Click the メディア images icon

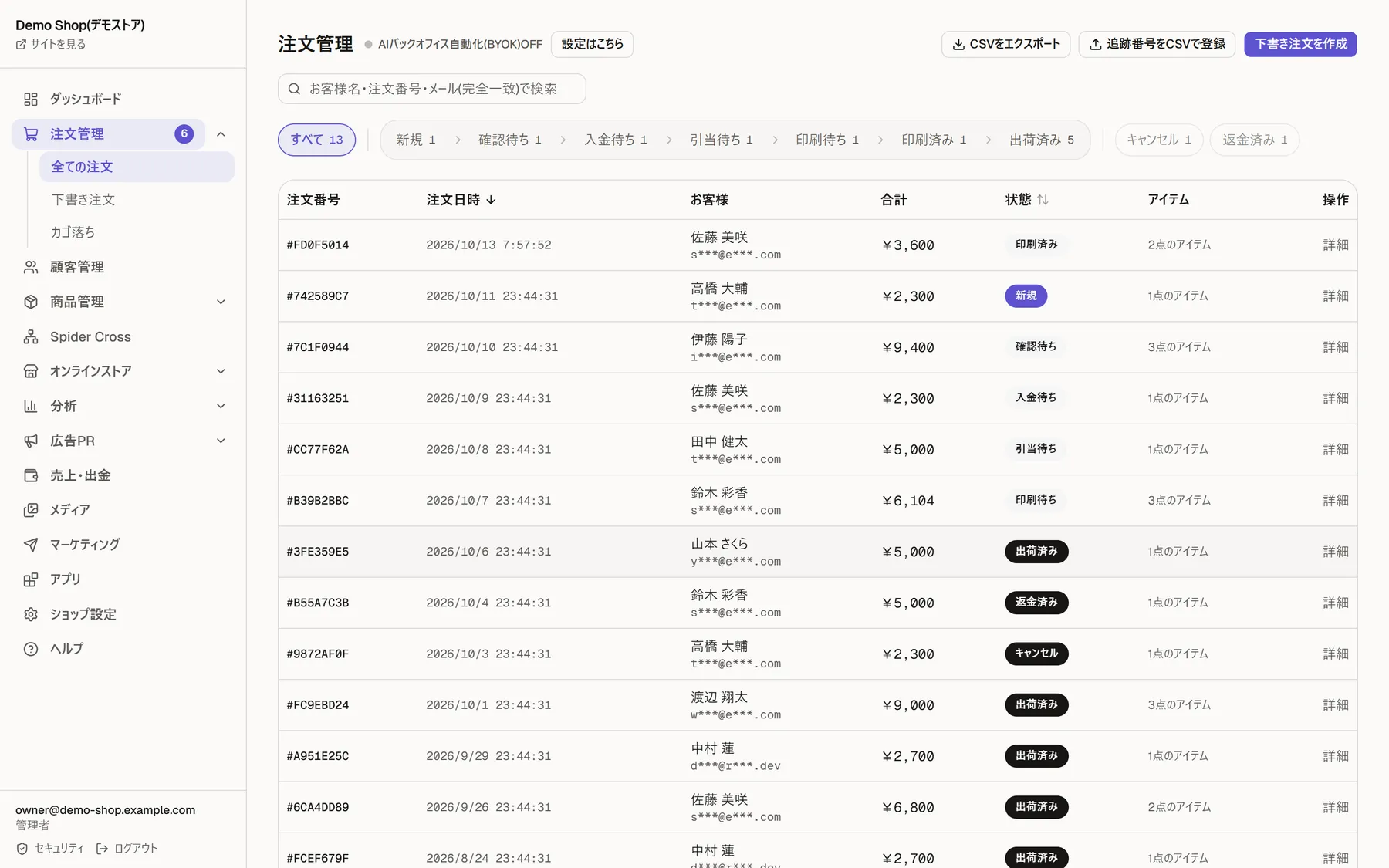(x=31, y=510)
